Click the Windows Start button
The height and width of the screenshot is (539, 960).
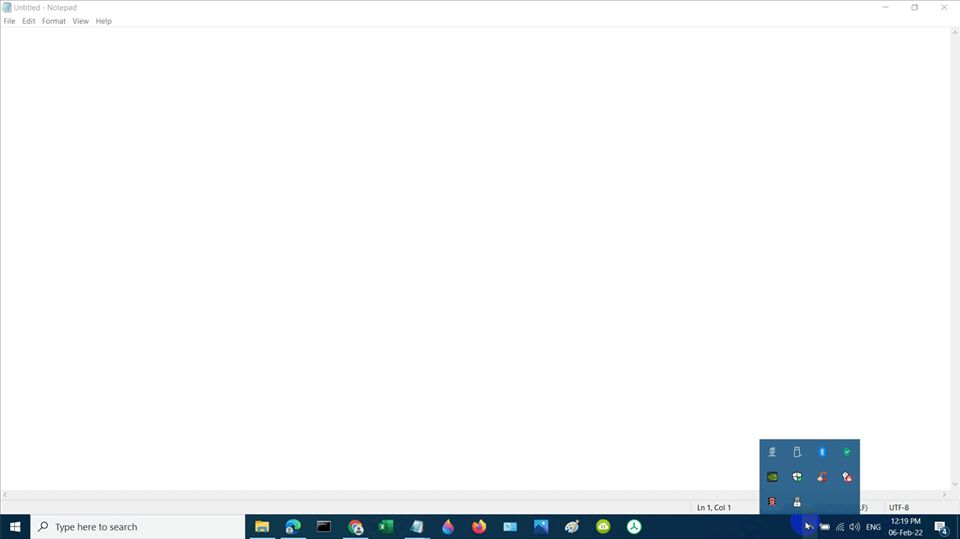pos(15,526)
